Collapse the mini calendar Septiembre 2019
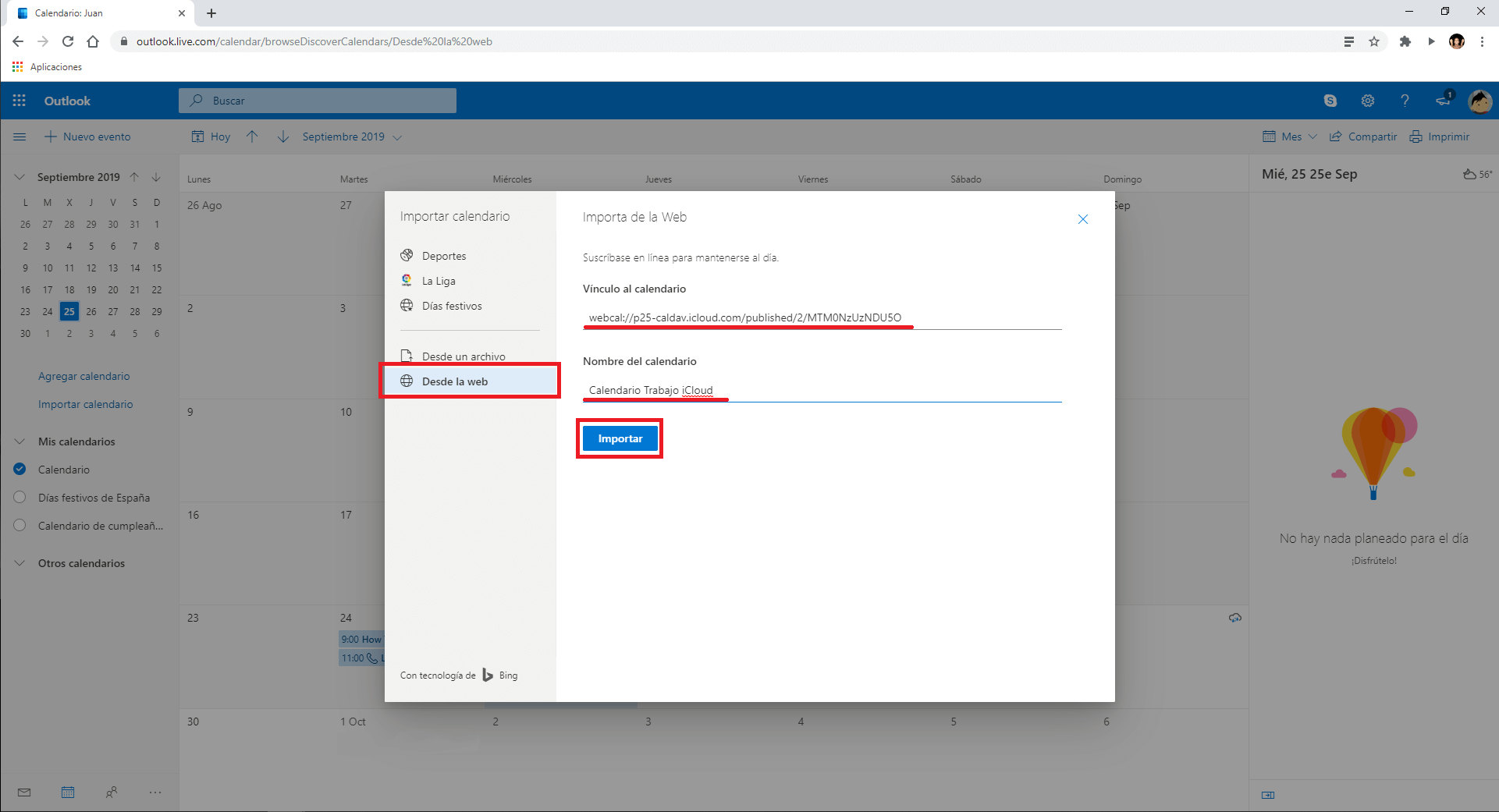This screenshot has height=812, width=1499. click(x=20, y=177)
